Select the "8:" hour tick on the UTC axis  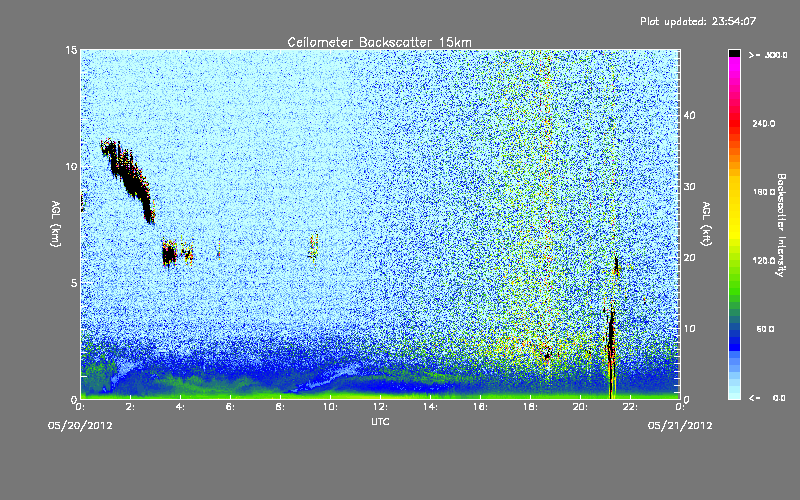(x=281, y=407)
